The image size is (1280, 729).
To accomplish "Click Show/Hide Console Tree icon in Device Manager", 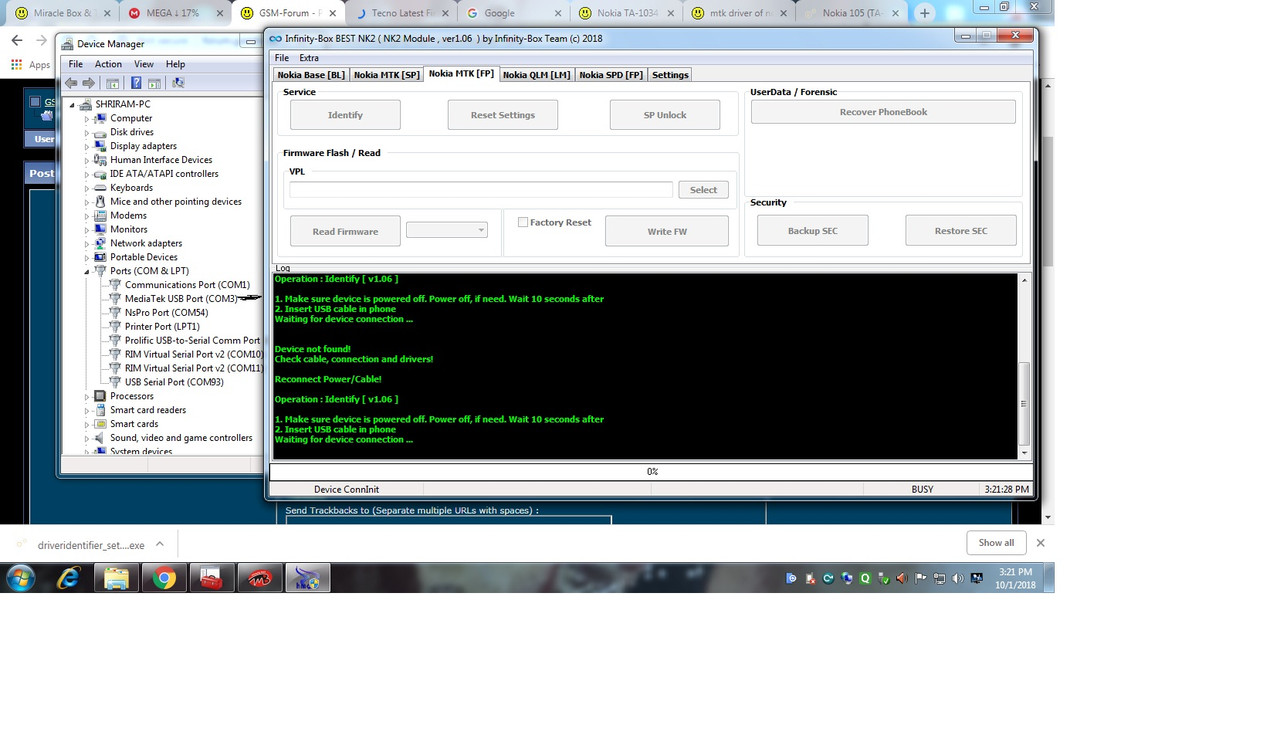I will [x=113, y=83].
